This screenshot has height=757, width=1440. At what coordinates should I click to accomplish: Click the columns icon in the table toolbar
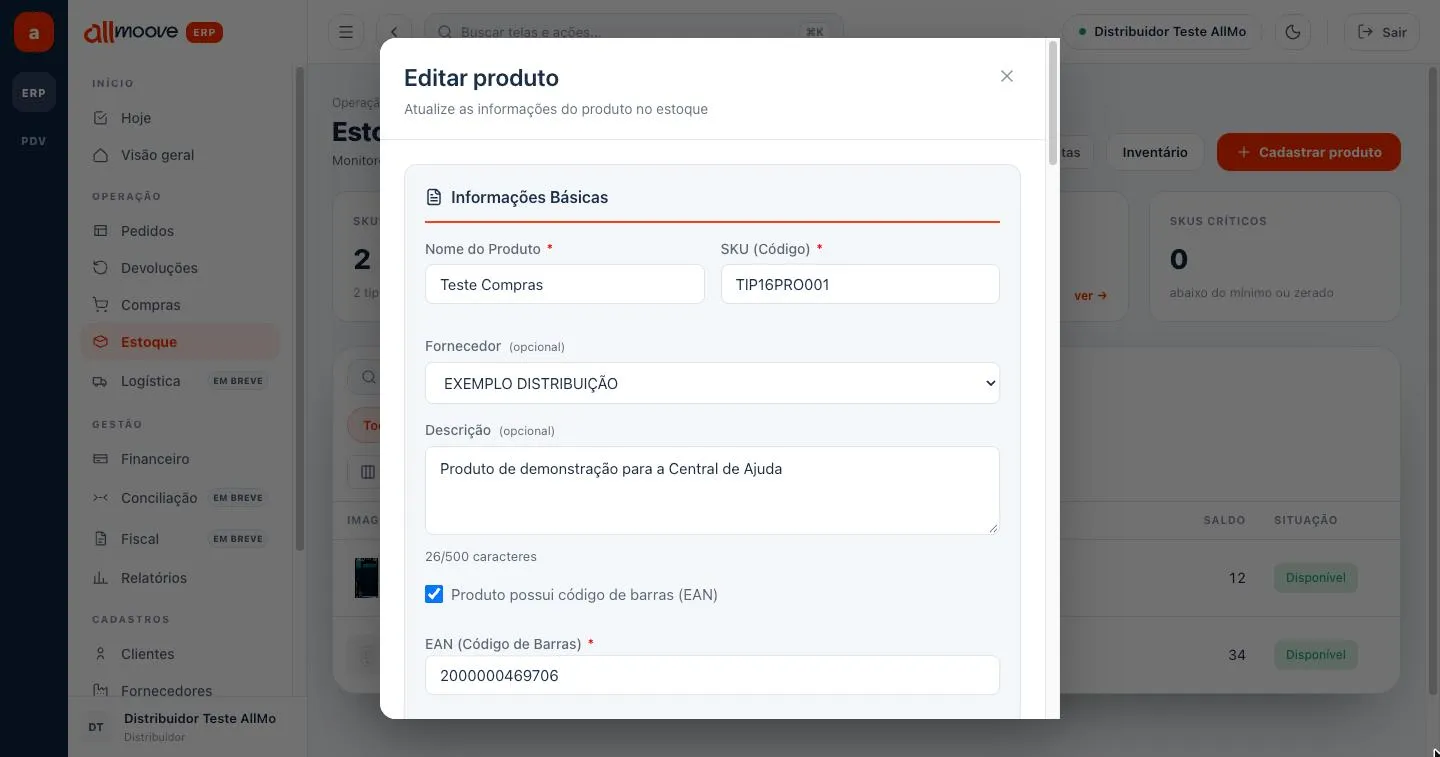click(x=368, y=471)
